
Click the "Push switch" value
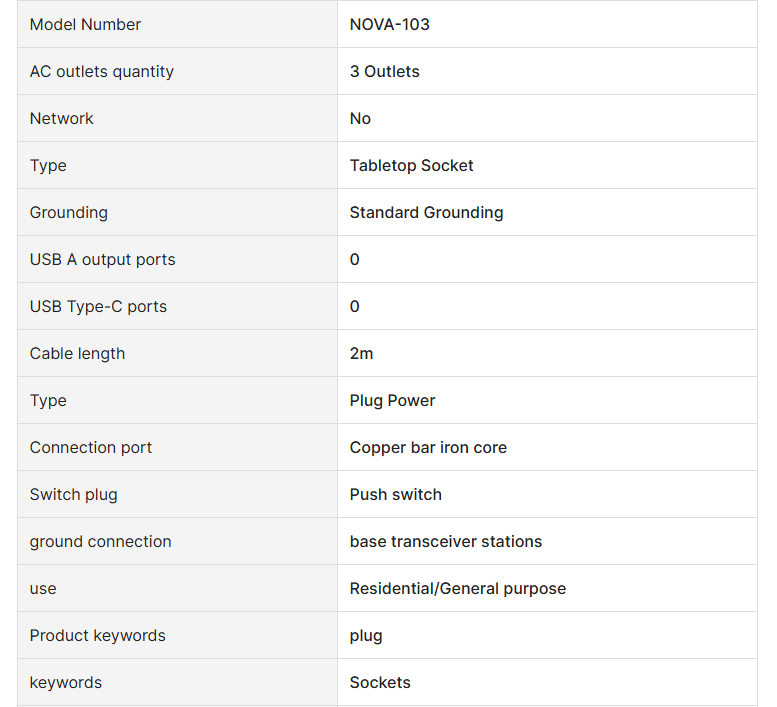click(x=396, y=494)
